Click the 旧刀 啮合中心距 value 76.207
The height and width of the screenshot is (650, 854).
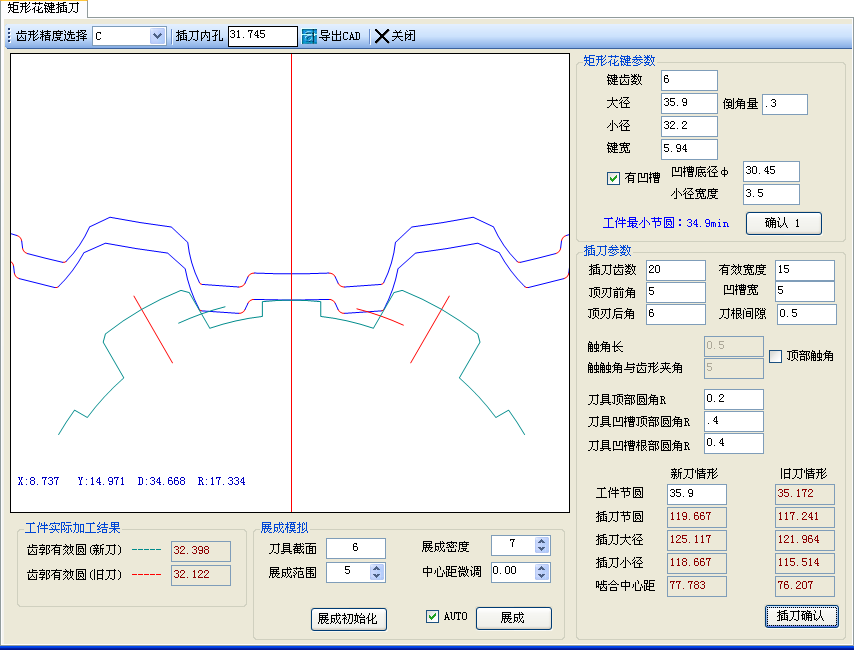point(805,586)
